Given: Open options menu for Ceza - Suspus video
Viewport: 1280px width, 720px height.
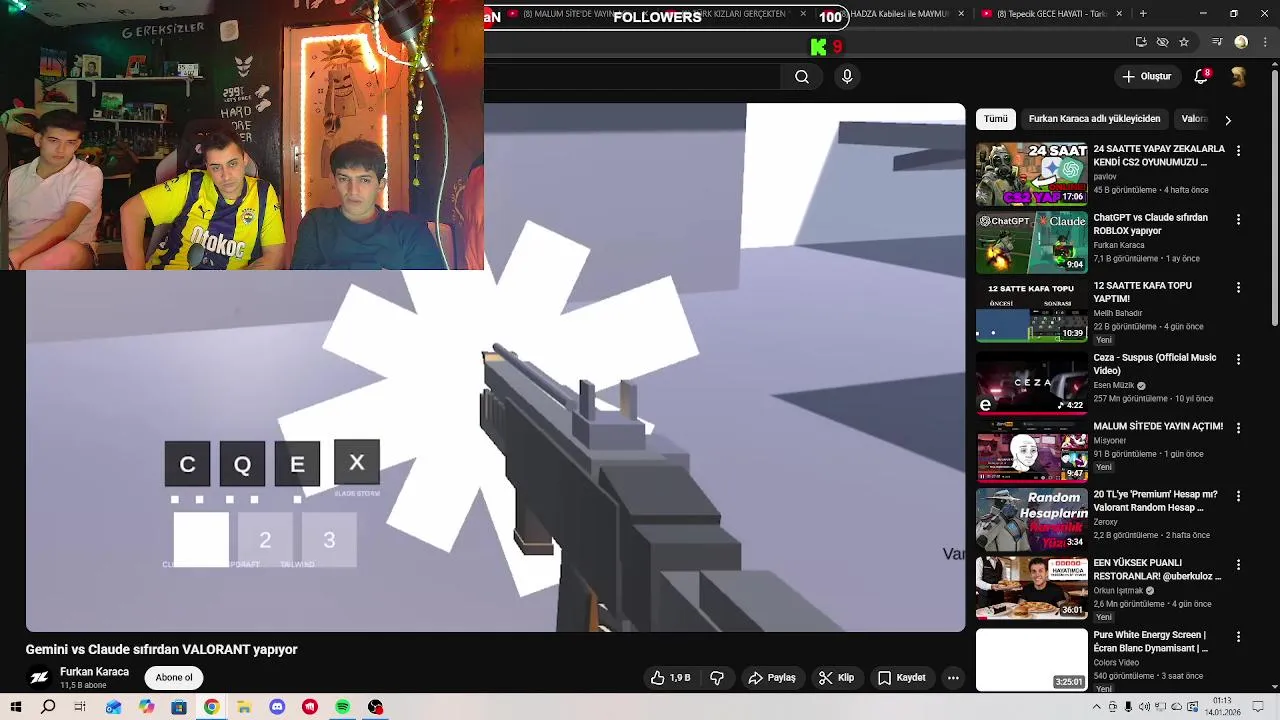Looking at the screenshot, I should click(1238, 359).
